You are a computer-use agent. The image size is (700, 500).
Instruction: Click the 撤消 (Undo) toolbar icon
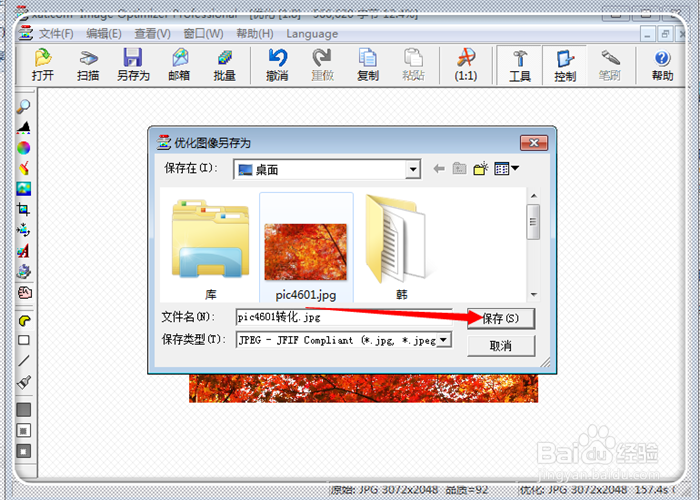277,65
